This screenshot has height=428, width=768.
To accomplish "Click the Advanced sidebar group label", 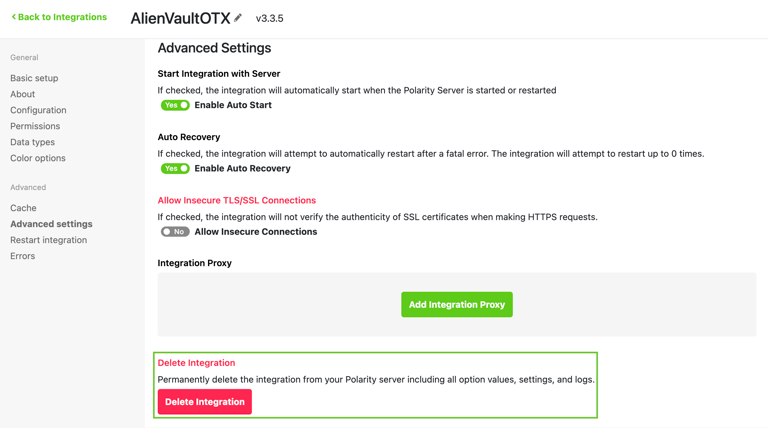I will point(28,188).
